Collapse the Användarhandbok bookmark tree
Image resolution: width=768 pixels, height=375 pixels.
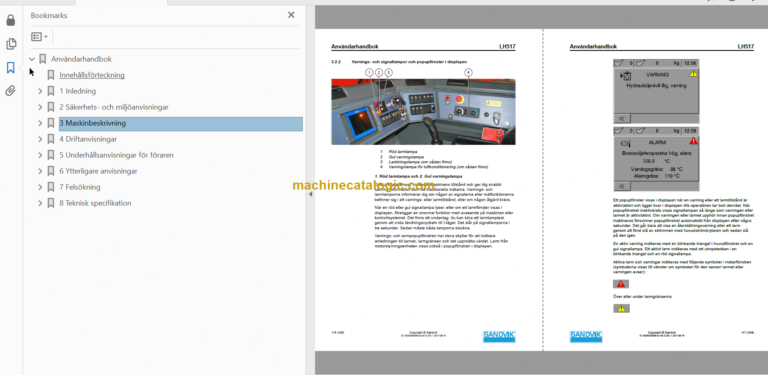[32, 59]
